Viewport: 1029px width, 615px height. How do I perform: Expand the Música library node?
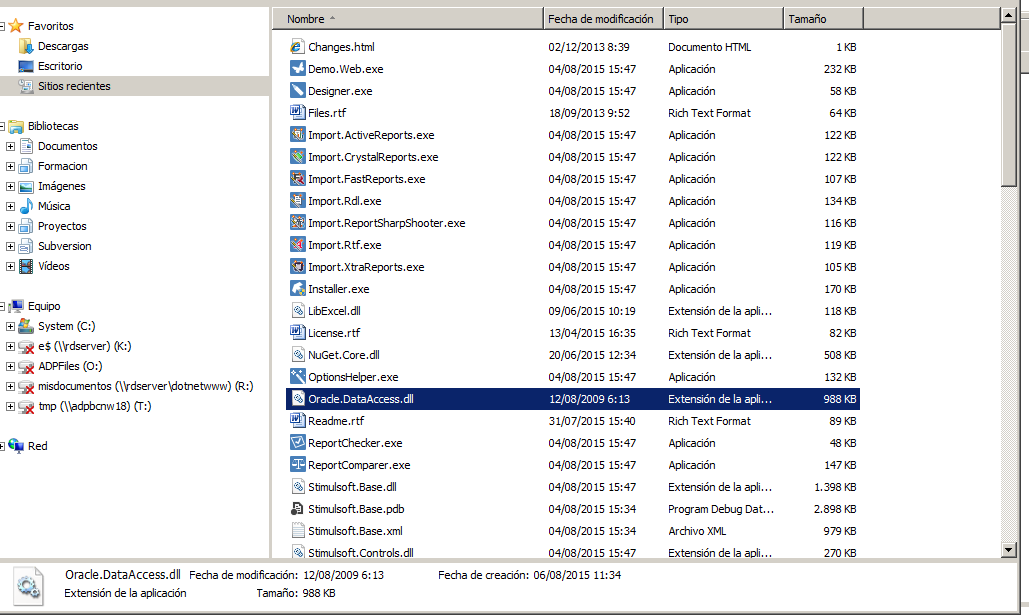coord(10,206)
